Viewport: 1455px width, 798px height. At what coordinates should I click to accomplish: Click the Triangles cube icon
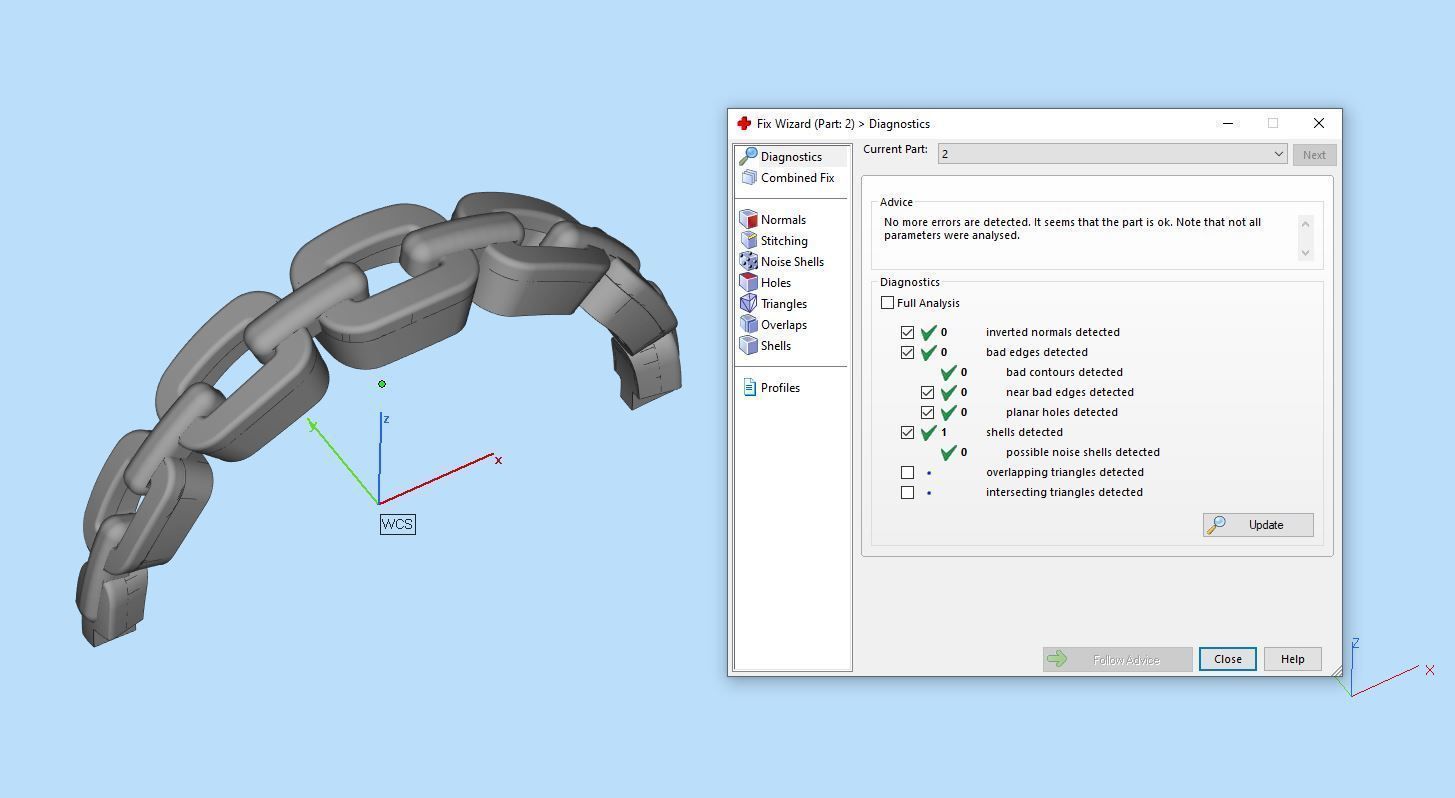[748, 304]
